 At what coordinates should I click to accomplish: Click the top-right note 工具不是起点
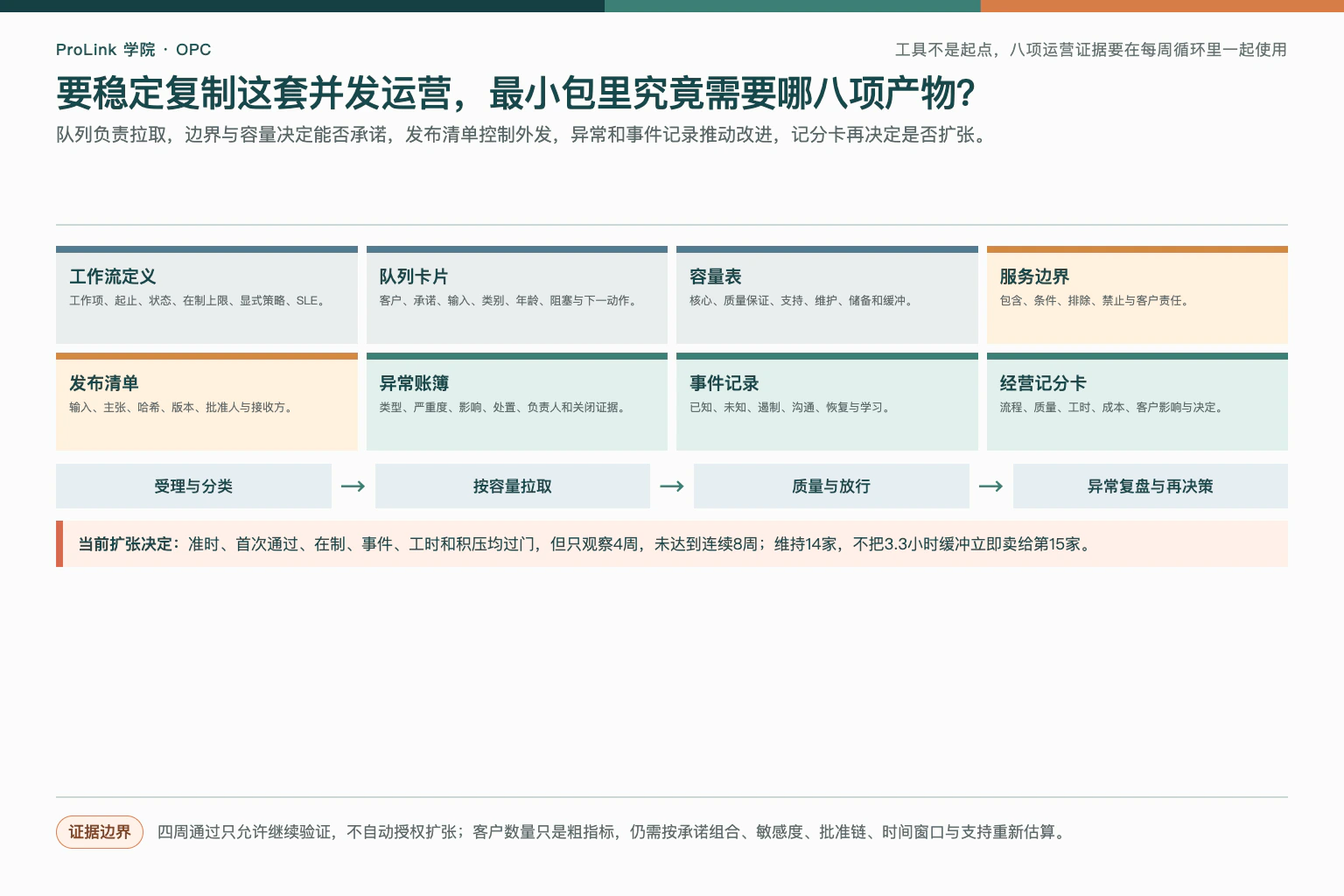pos(1091,50)
